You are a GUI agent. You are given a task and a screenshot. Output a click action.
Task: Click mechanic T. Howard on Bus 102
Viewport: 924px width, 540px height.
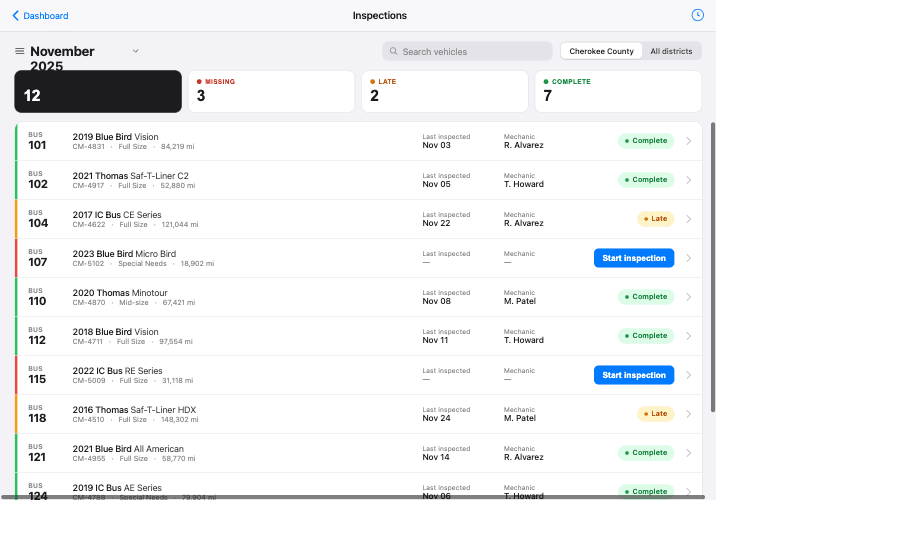[524, 184]
